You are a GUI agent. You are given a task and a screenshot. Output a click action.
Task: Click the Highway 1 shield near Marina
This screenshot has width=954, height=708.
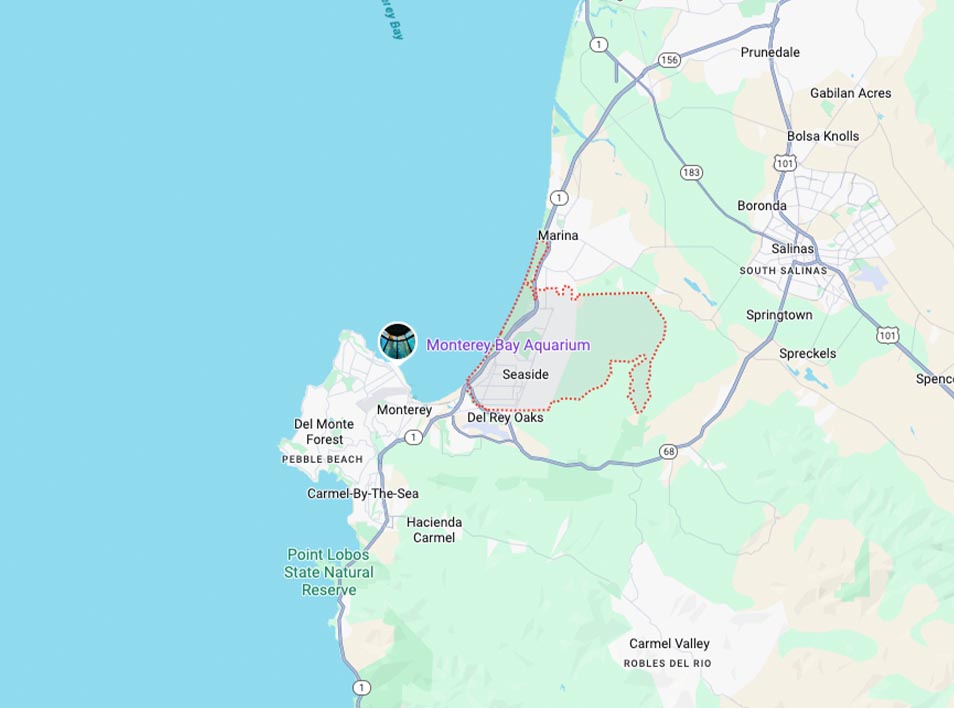559,198
